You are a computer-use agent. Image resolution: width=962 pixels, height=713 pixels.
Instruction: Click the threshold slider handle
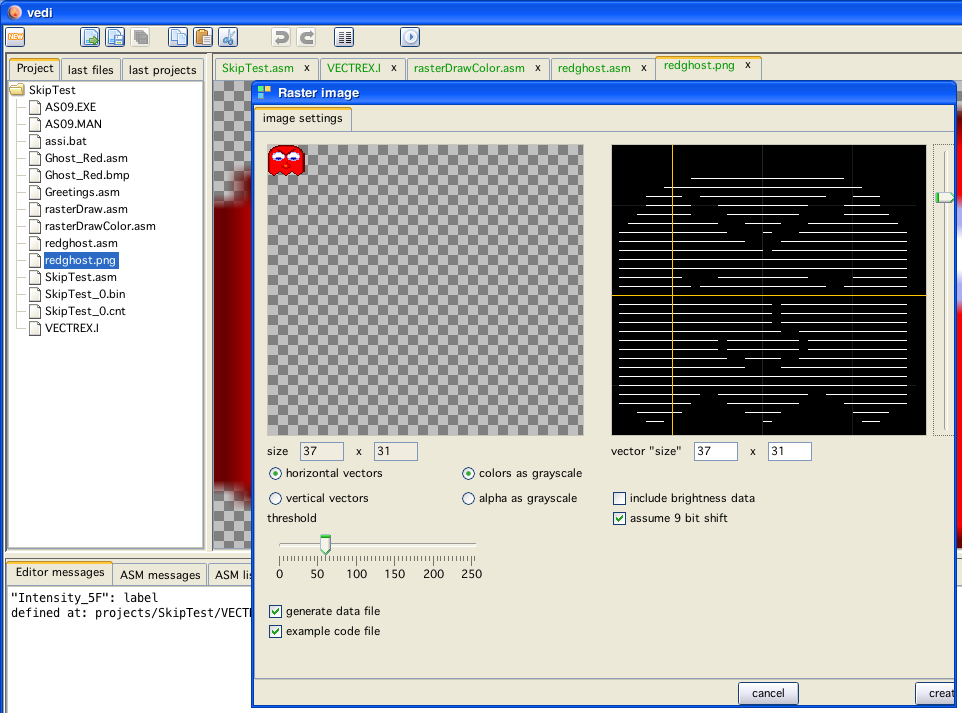pyautogui.click(x=325, y=544)
